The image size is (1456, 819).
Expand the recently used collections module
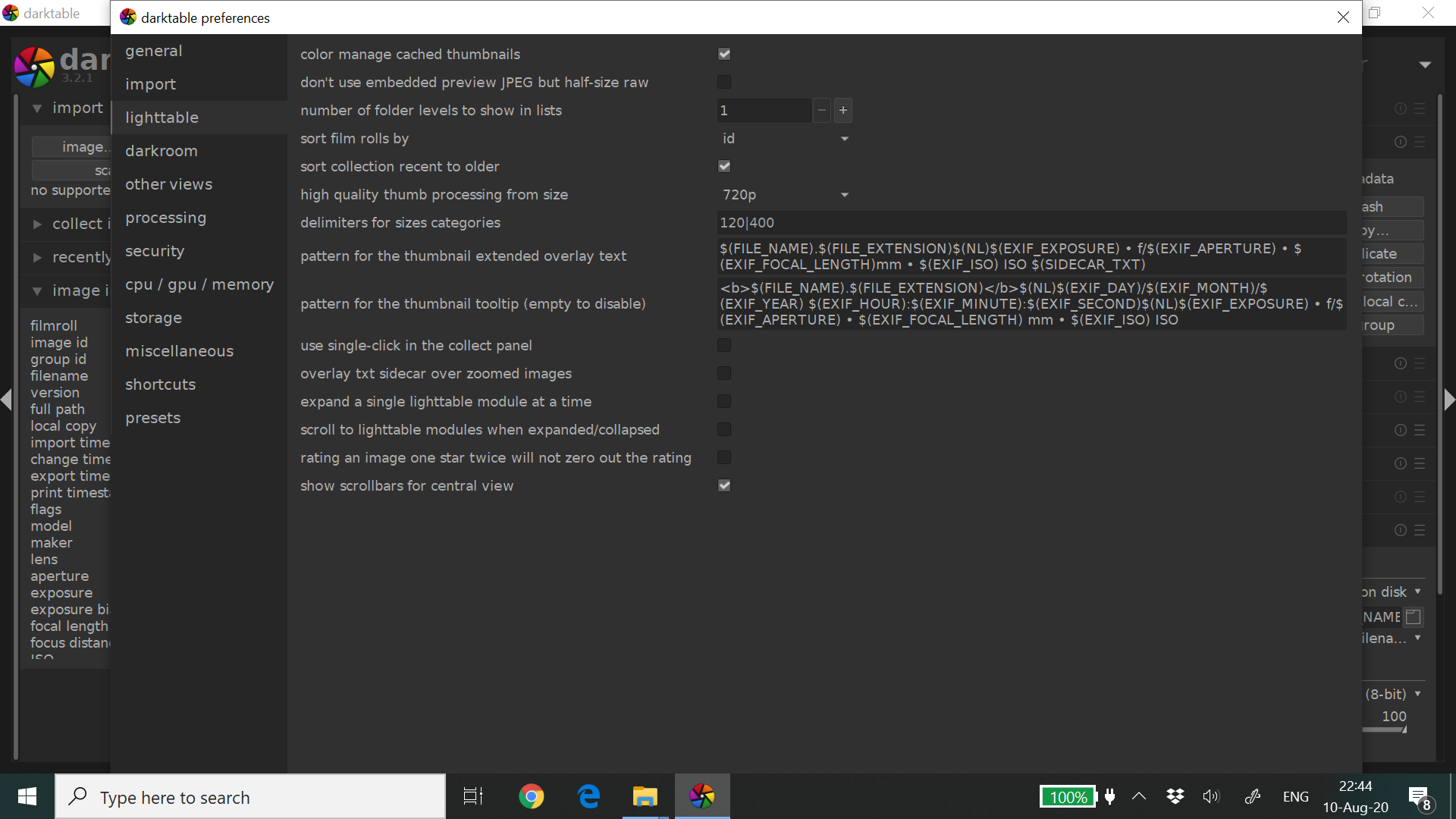[37, 258]
